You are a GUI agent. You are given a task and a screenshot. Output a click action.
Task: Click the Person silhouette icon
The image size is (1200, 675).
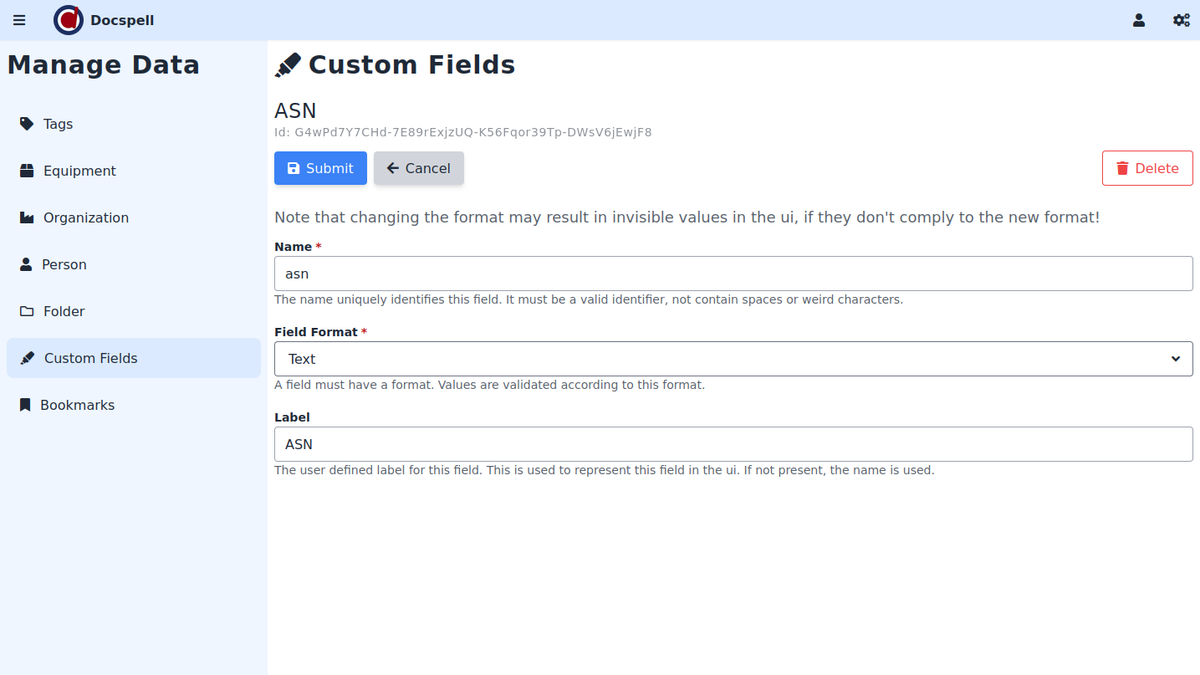coord(27,265)
